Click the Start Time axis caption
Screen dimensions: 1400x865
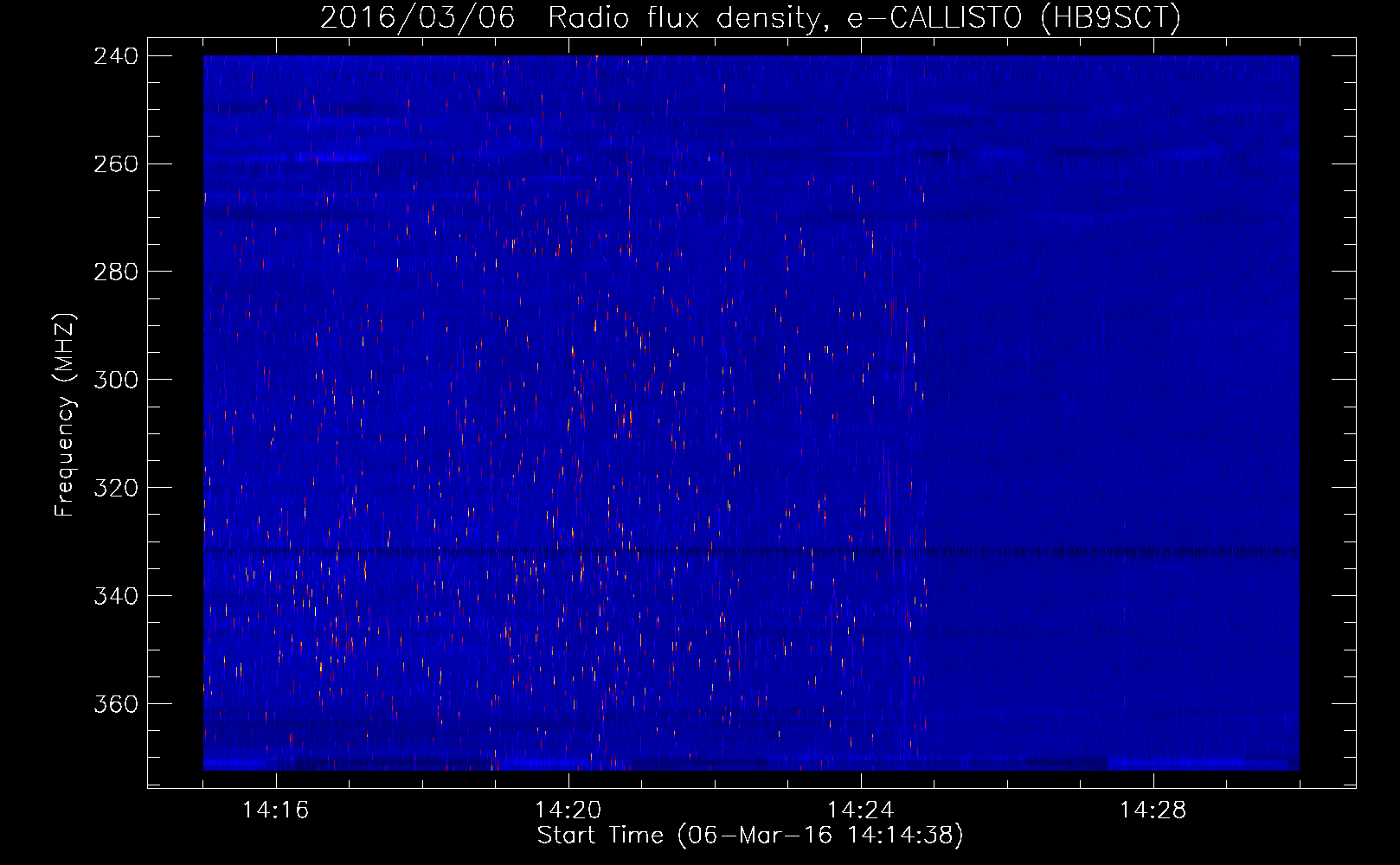(750, 836)
